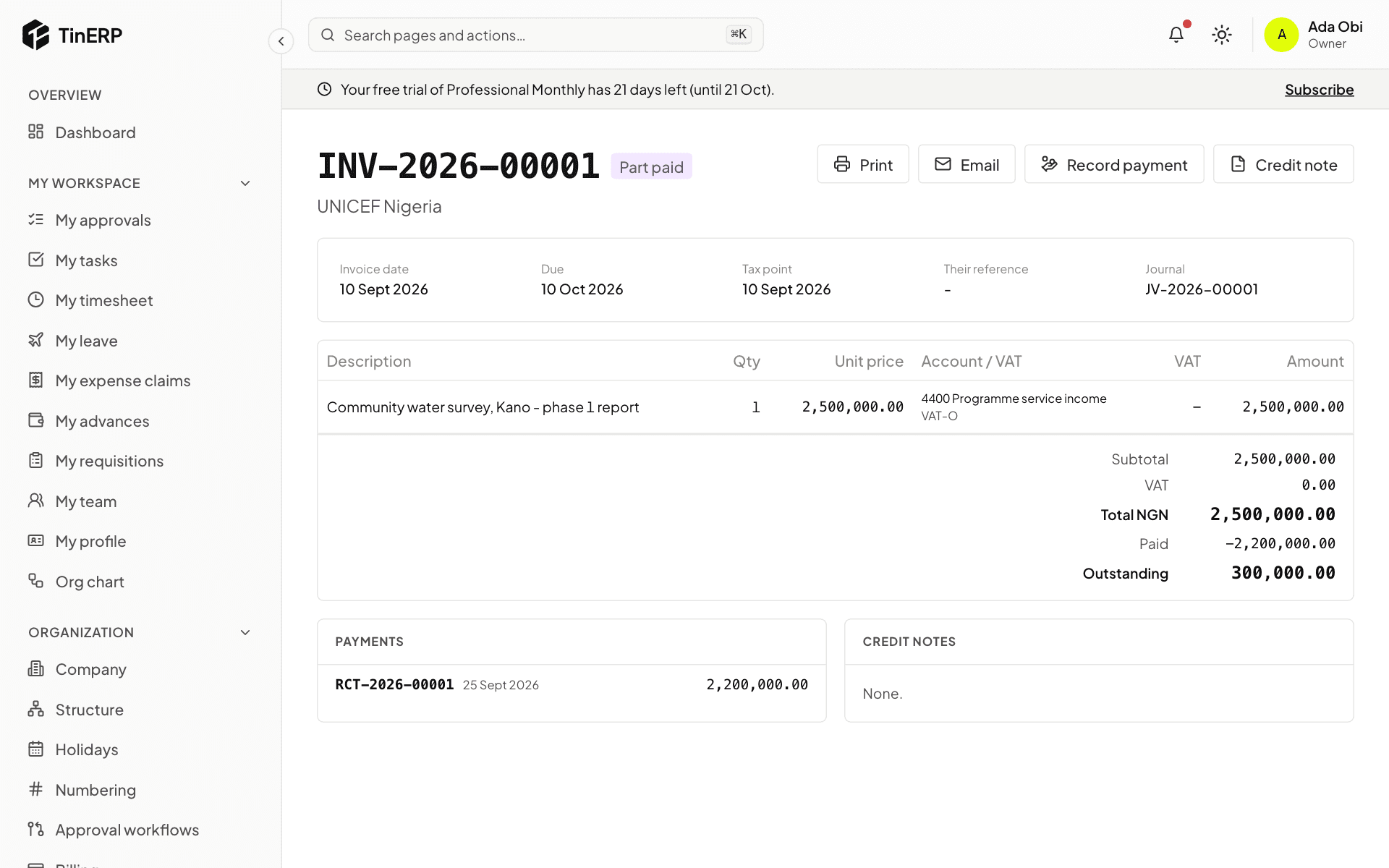Click the envelope icon on Email button
The height and width of the screenshot is (868, 1389).
pos(943,164)
